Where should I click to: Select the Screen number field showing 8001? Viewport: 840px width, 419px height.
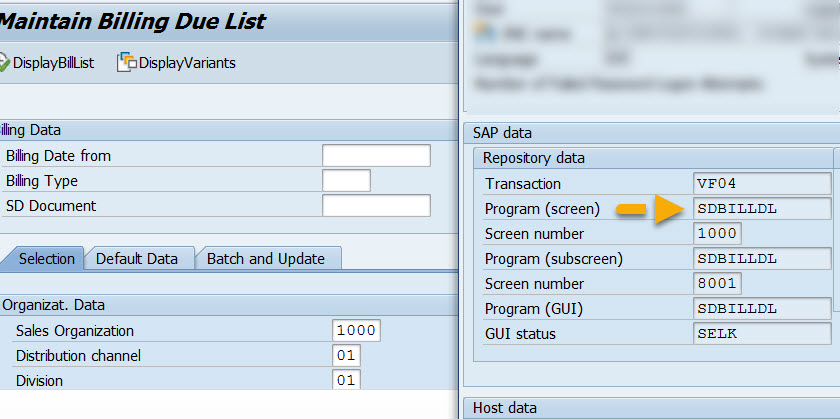[x=717, y=284]
